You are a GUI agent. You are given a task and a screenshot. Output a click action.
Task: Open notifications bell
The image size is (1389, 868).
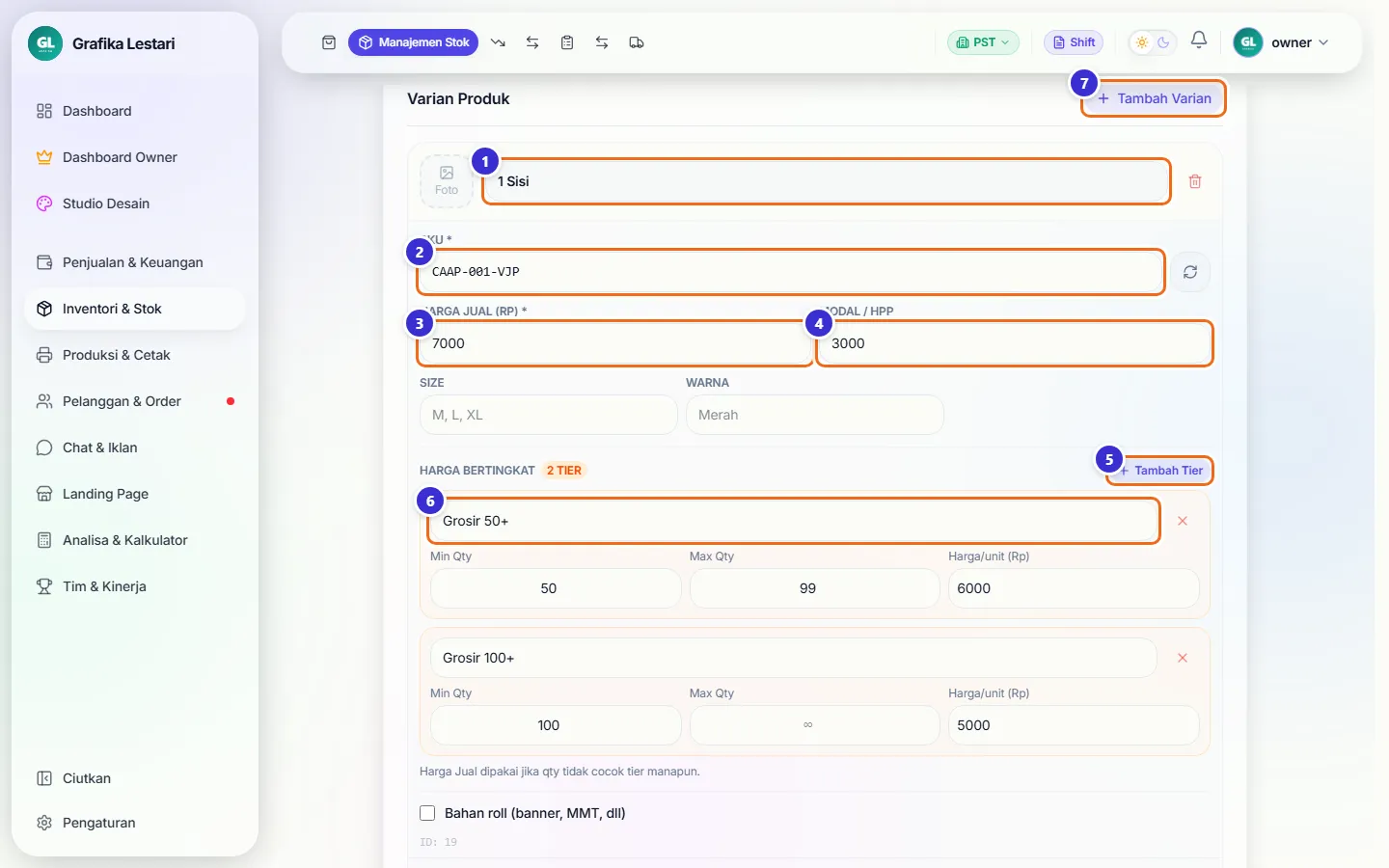(x=1199, y=40)
